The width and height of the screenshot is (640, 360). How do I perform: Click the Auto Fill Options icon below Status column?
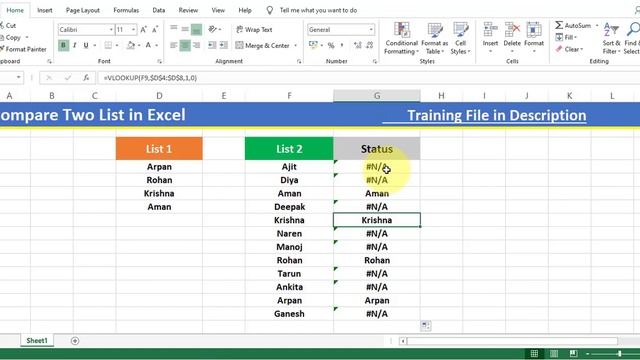coord(425,325)
